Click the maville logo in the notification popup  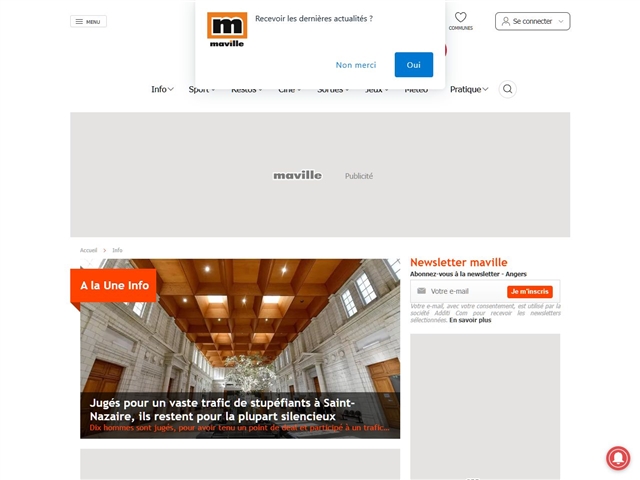(227, 29)
